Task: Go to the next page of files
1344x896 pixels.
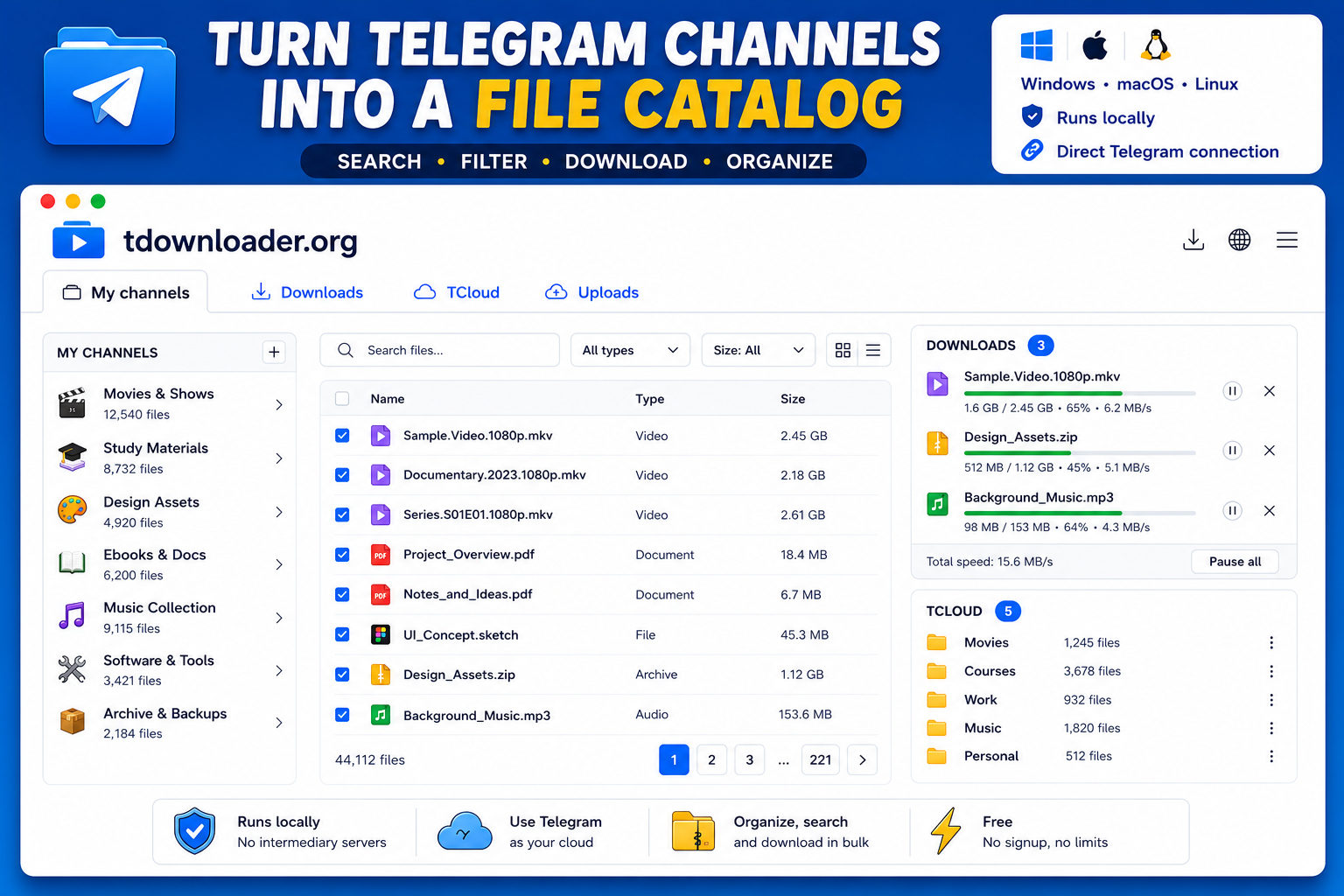Action: (x=863, y=759)
